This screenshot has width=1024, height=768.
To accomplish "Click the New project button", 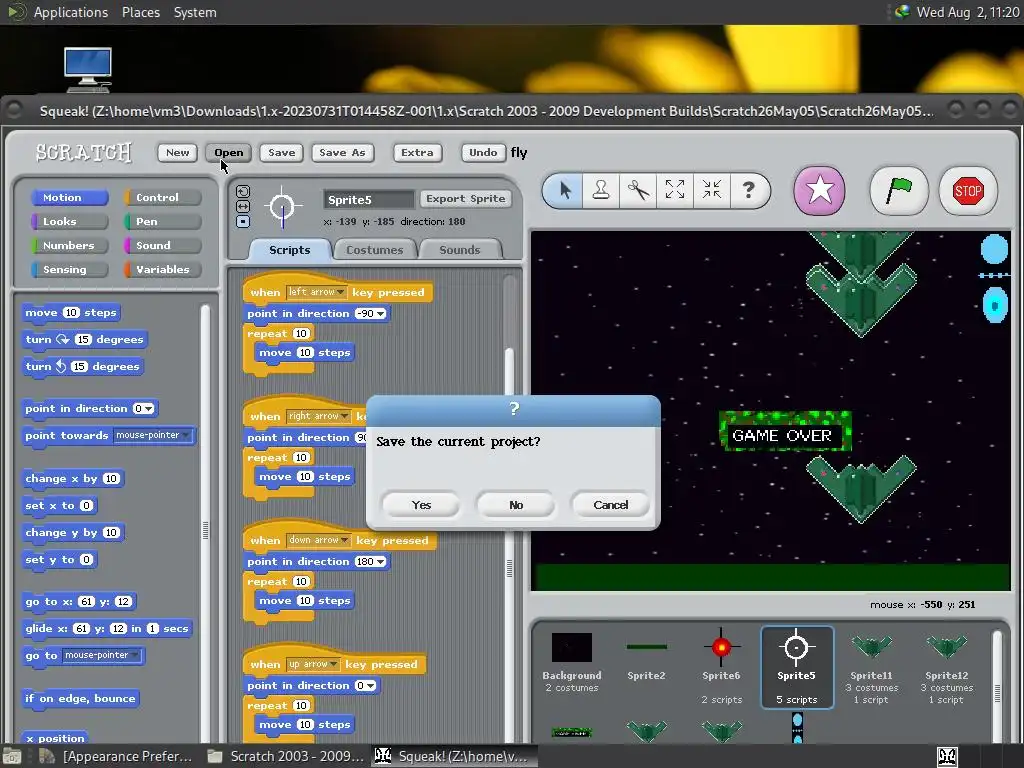I will tap(178, 152).
